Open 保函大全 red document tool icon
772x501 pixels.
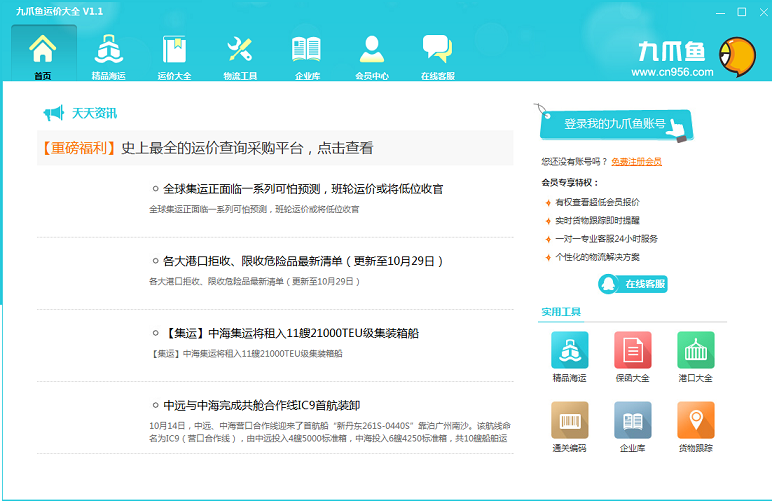[633, 350]
